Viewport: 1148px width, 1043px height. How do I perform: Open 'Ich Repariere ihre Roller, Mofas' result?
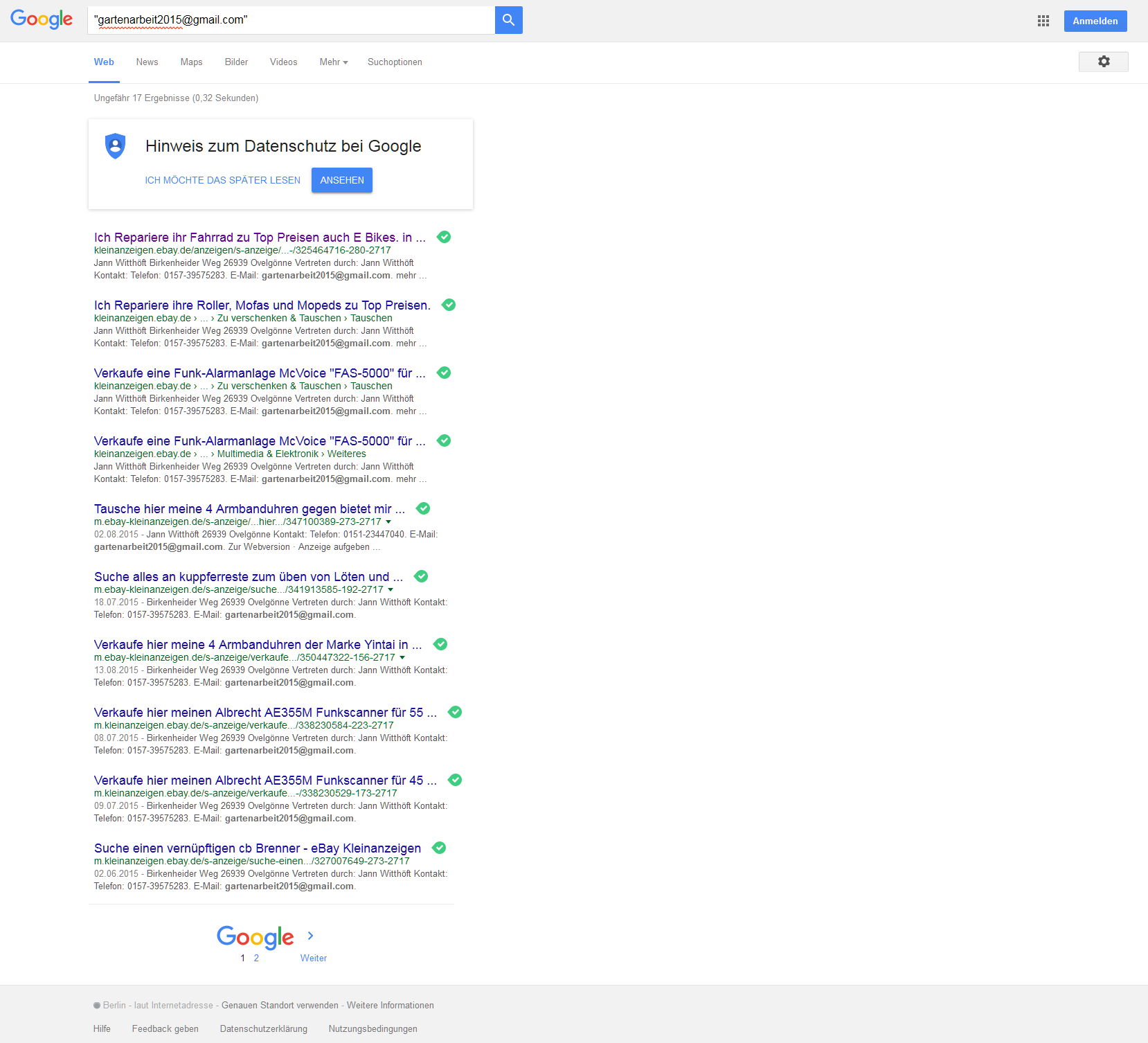click(262, 305)
